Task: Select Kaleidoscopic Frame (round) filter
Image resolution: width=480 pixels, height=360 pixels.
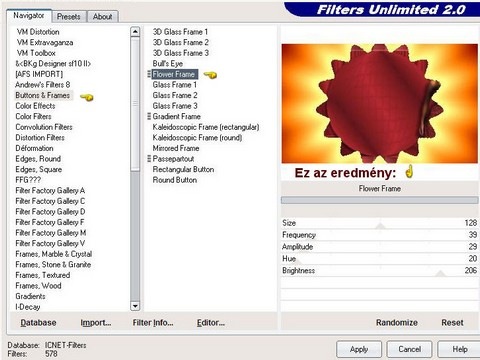Action: coord(197,138)
